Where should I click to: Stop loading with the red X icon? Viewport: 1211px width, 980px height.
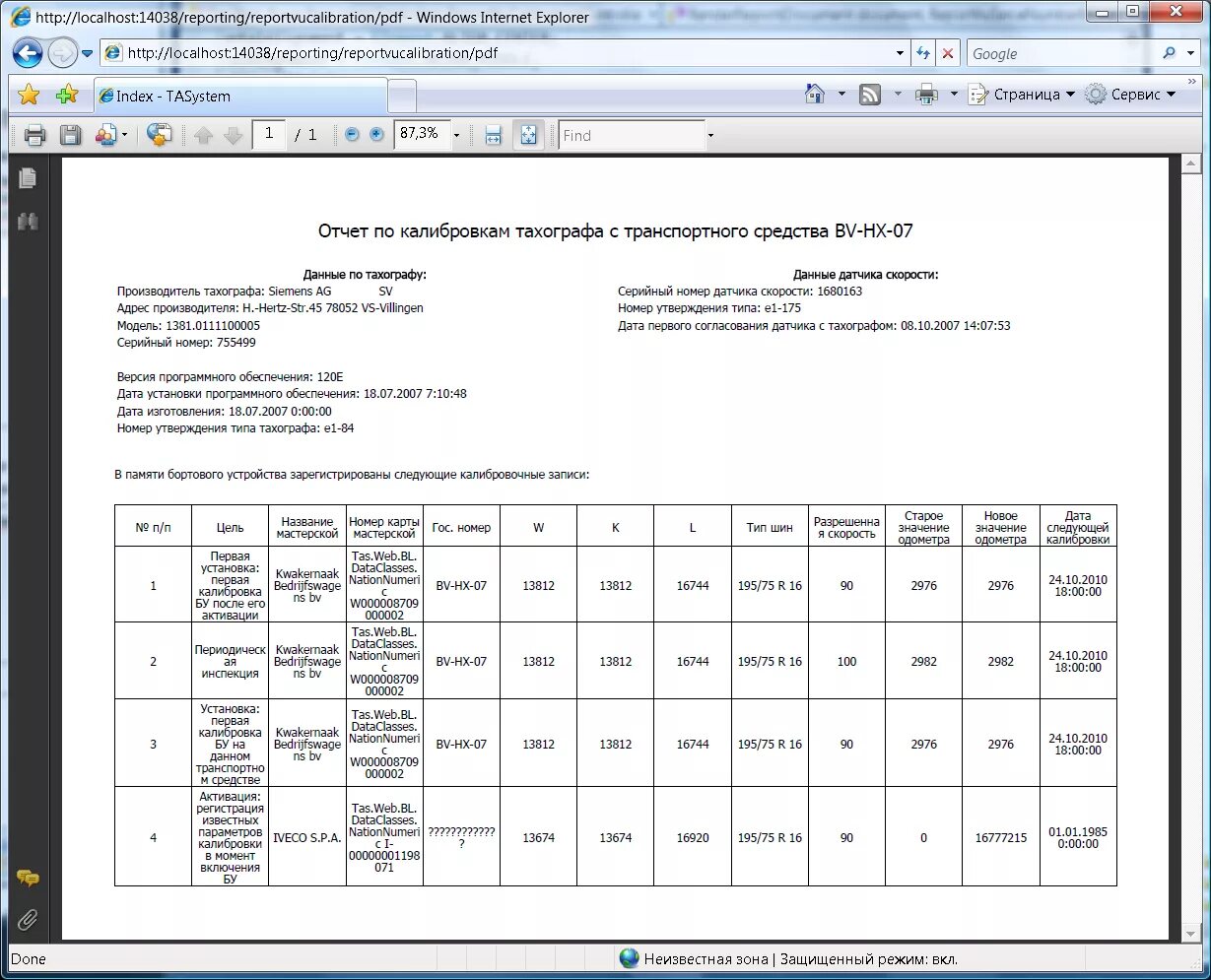[x=948, y=53]
